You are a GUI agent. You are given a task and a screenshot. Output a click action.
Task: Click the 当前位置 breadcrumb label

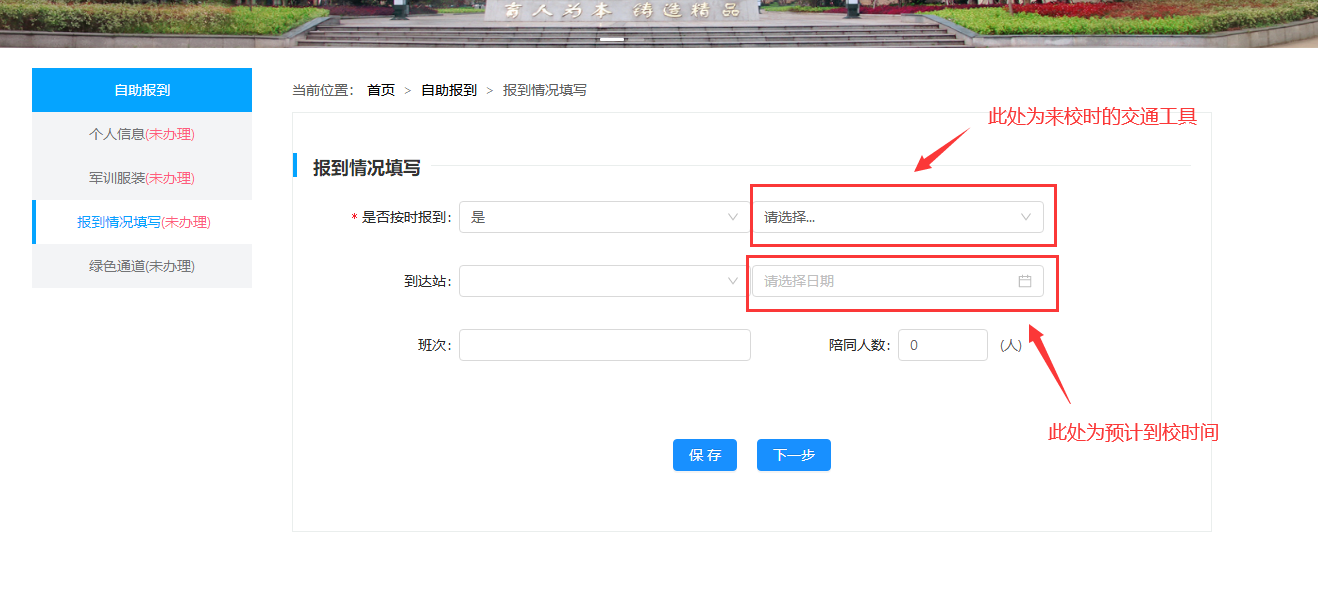pyautogui.click(x=323, y=90)
